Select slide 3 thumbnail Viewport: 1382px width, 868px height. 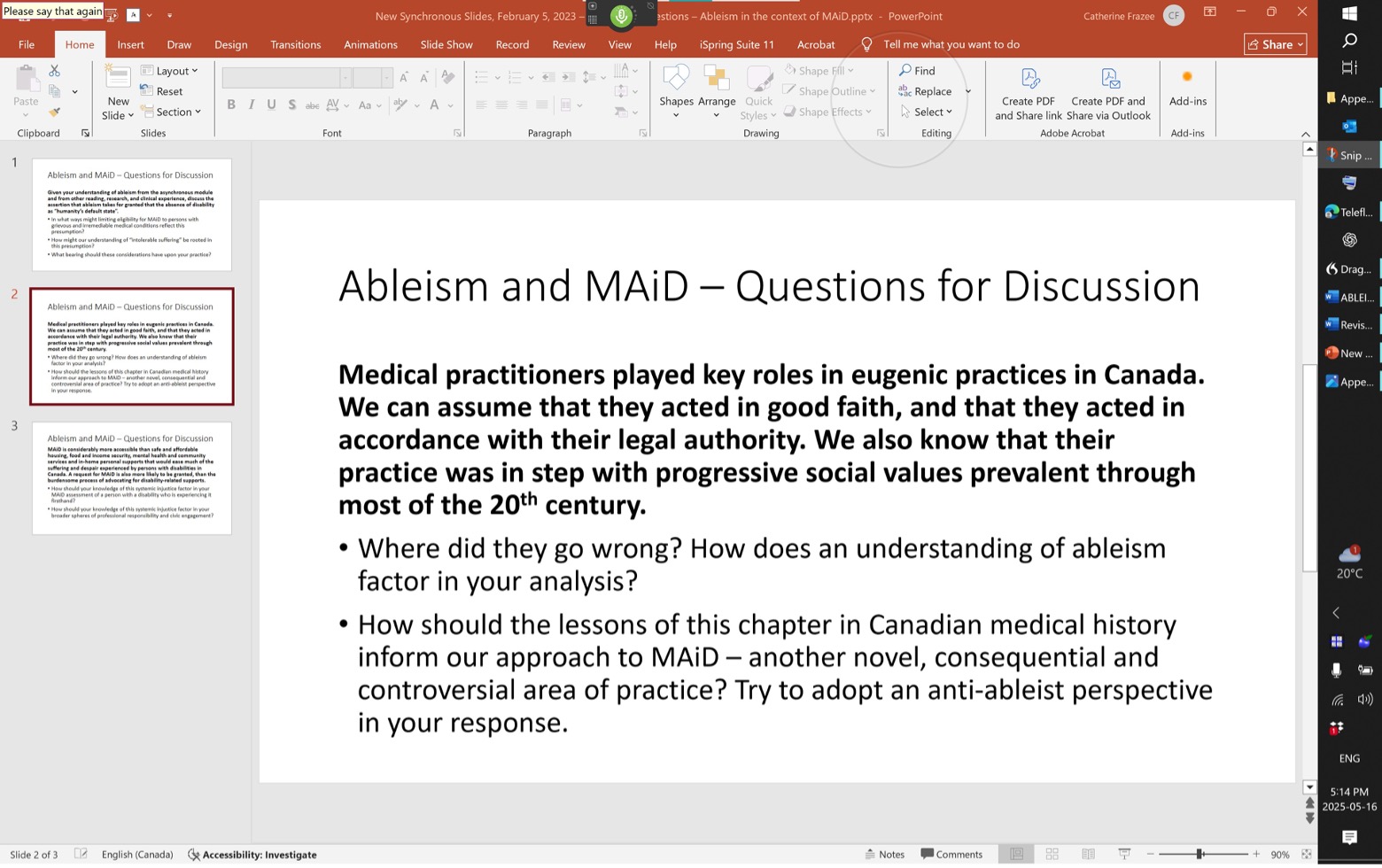(132, 478)
